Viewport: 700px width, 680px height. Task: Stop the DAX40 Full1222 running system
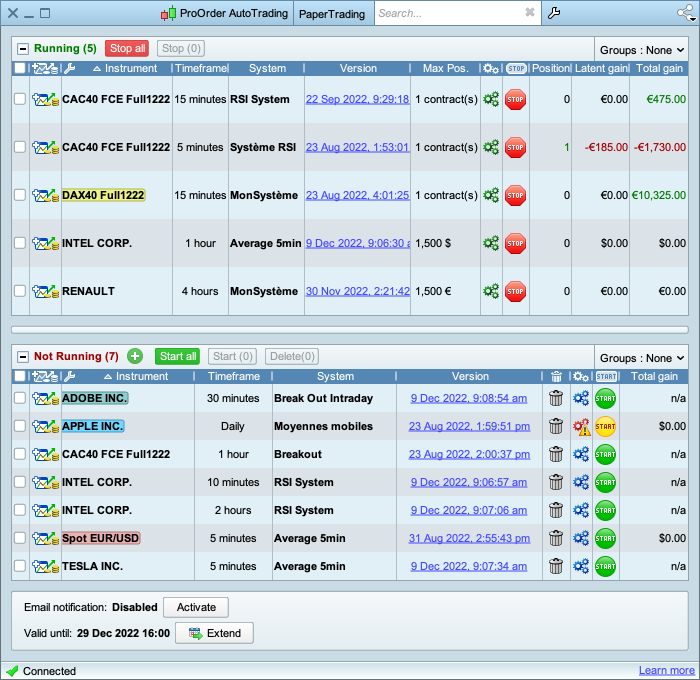515,195
